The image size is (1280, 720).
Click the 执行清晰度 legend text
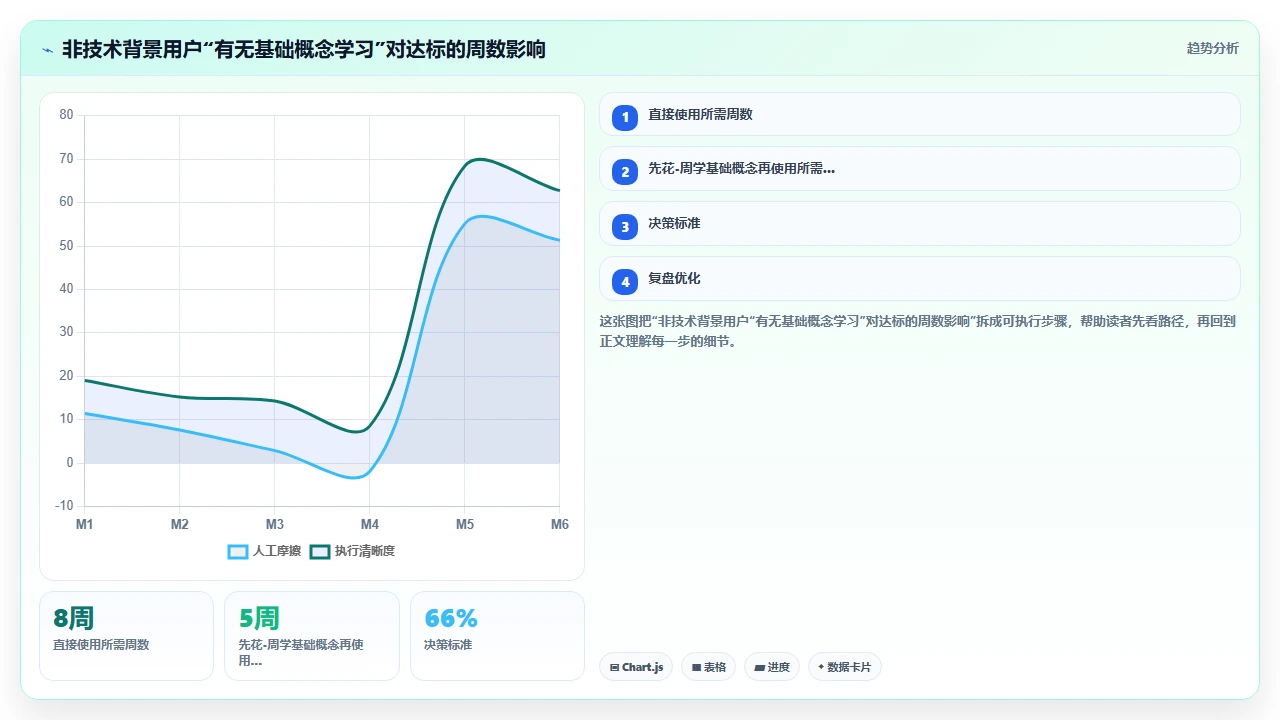(365, 551)
